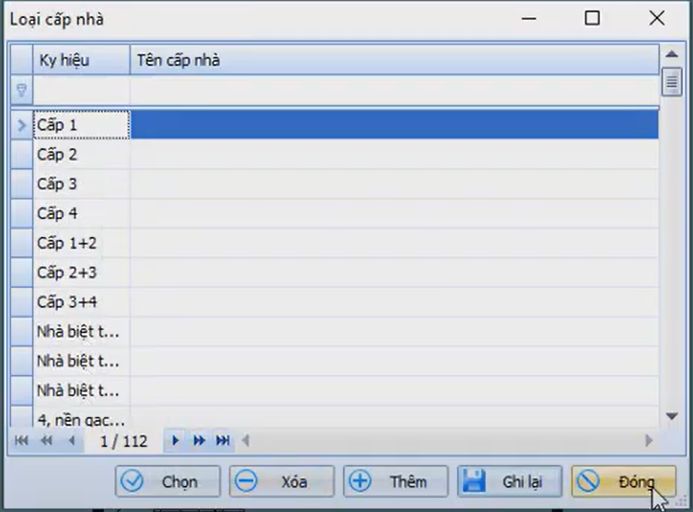Click the Tên cấp nhà column header
This screenshot has height=512, width=693.
(393, 60)
